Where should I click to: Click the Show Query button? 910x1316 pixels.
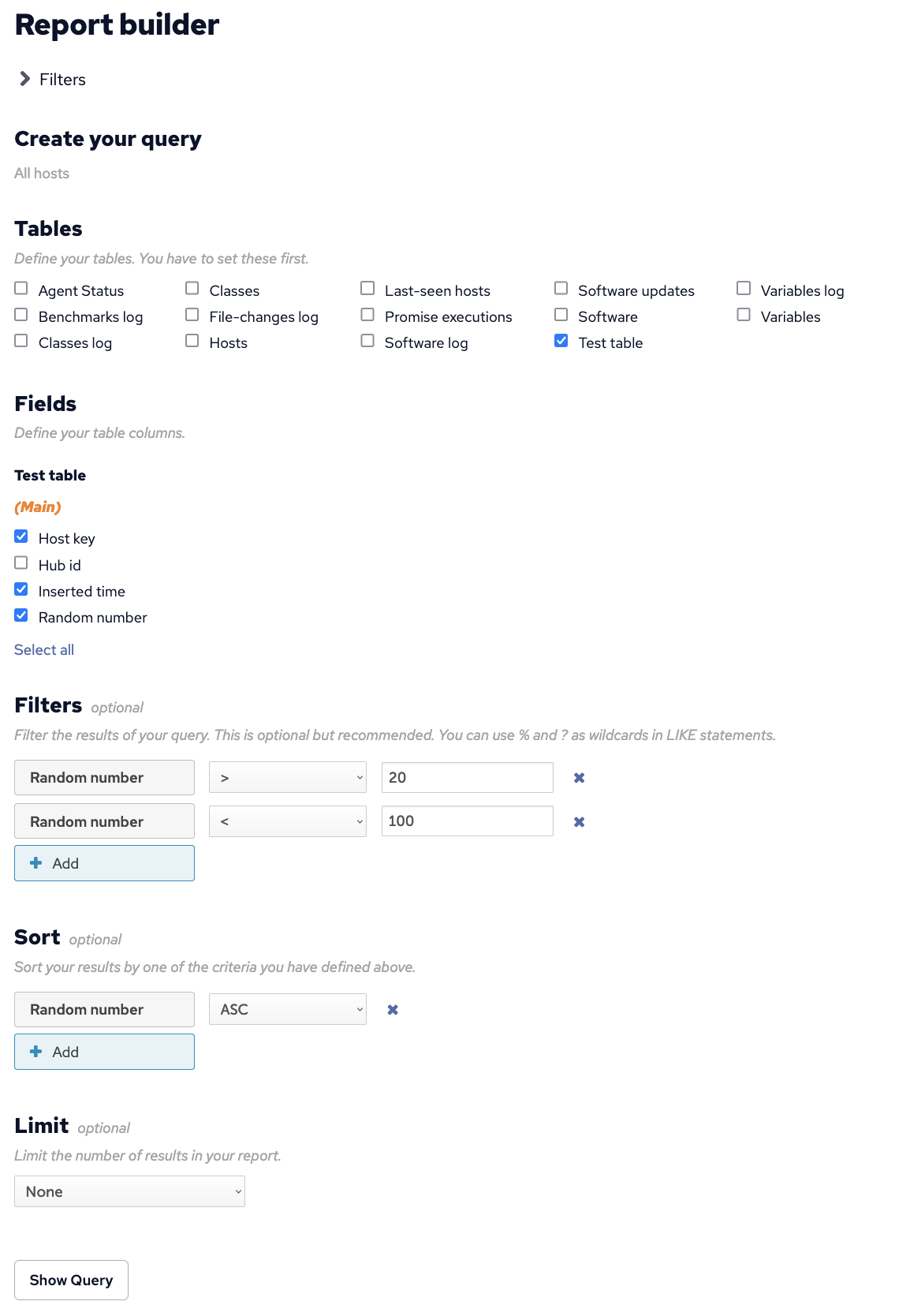pos(70,1280)
